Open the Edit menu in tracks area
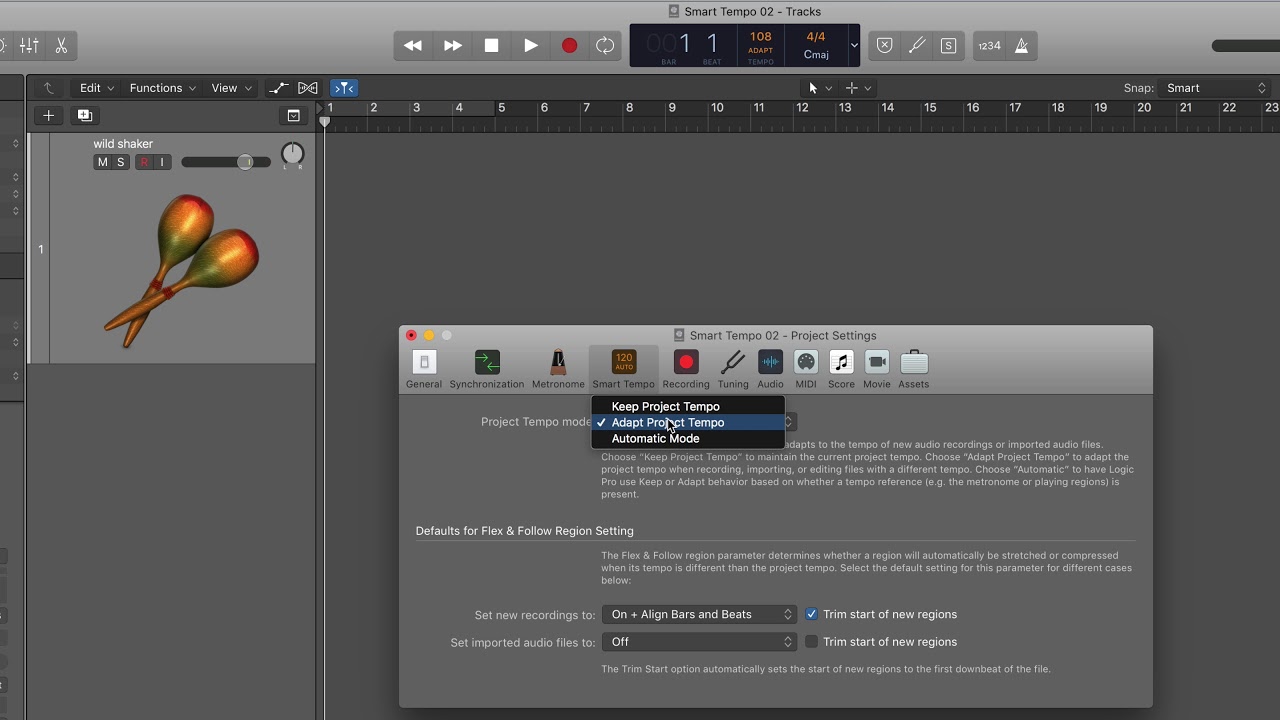The image size is (1280, 720). tap(97, 88)
